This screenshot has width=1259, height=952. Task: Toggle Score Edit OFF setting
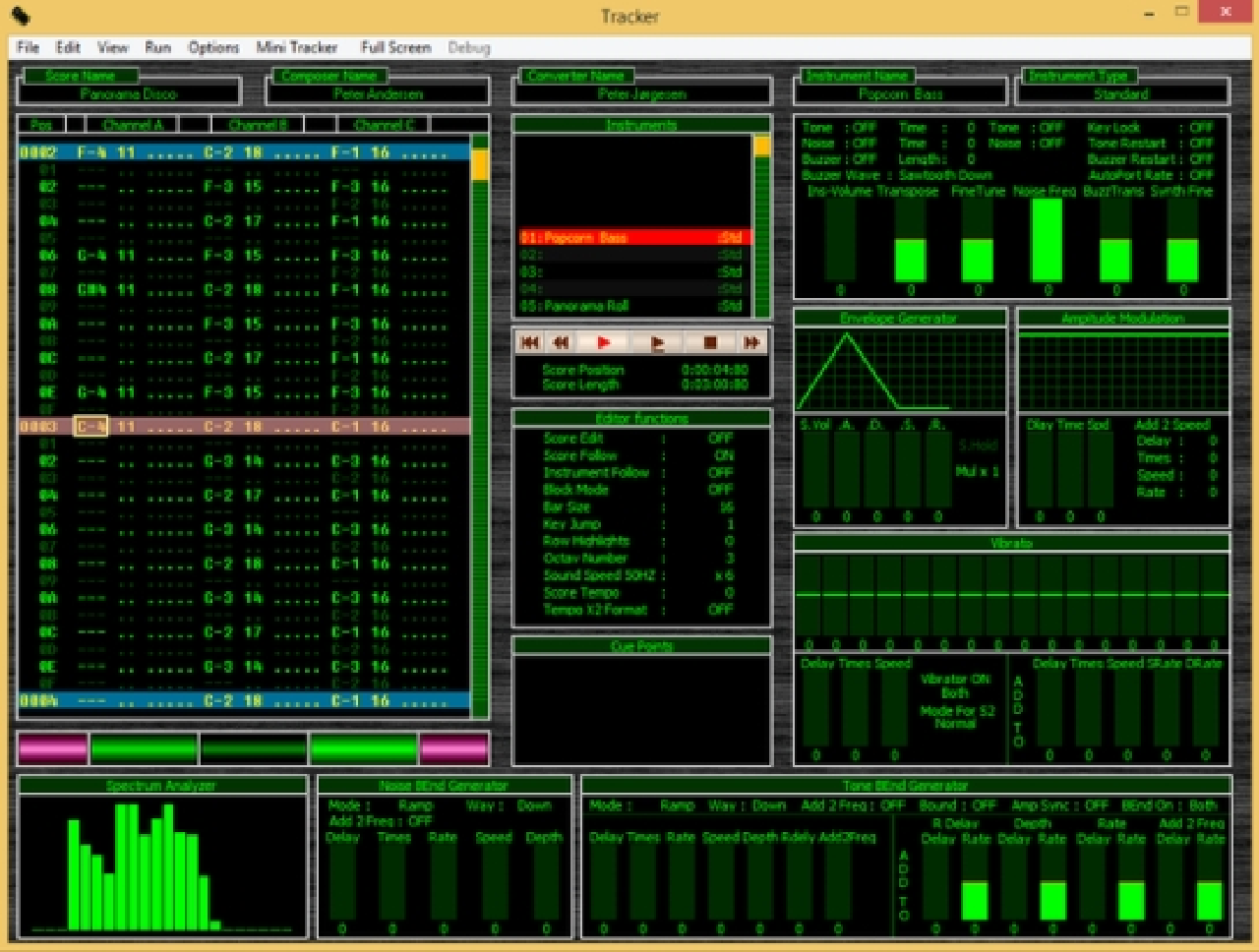(x=721, y=439)
